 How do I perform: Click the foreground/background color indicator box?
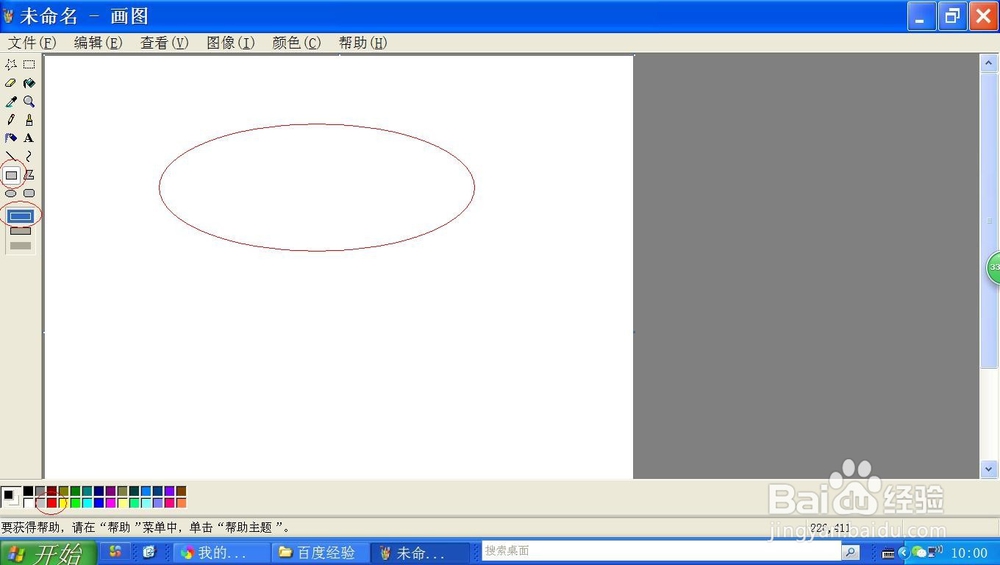click(x=11, y=497)
